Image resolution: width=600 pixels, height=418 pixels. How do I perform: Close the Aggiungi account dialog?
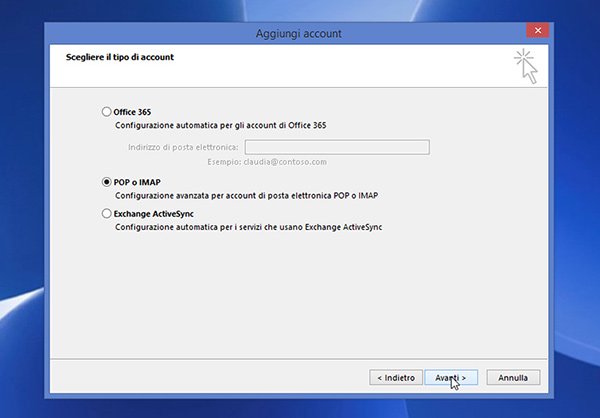(538, 30)
